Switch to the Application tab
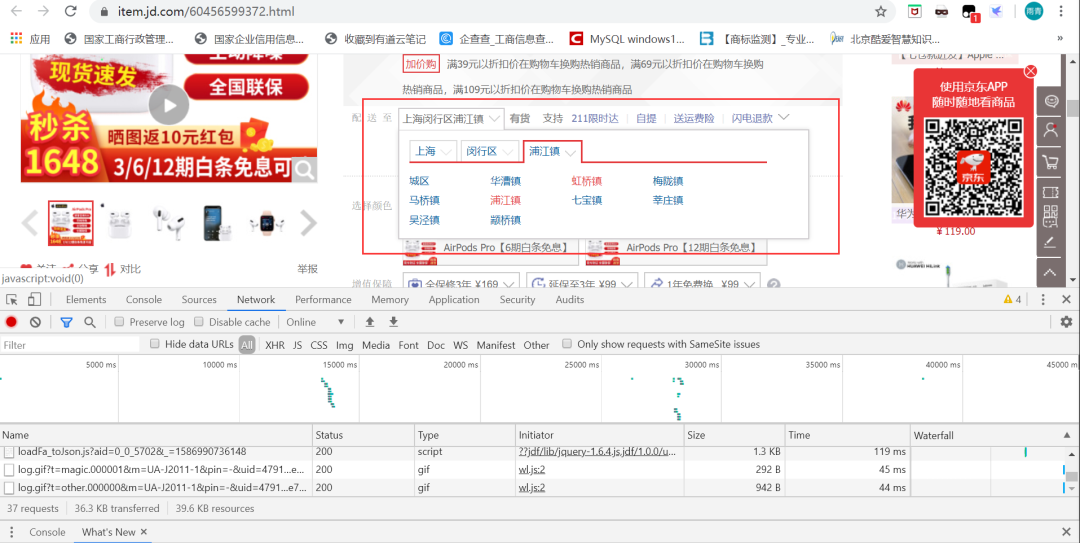 point(454,299)
